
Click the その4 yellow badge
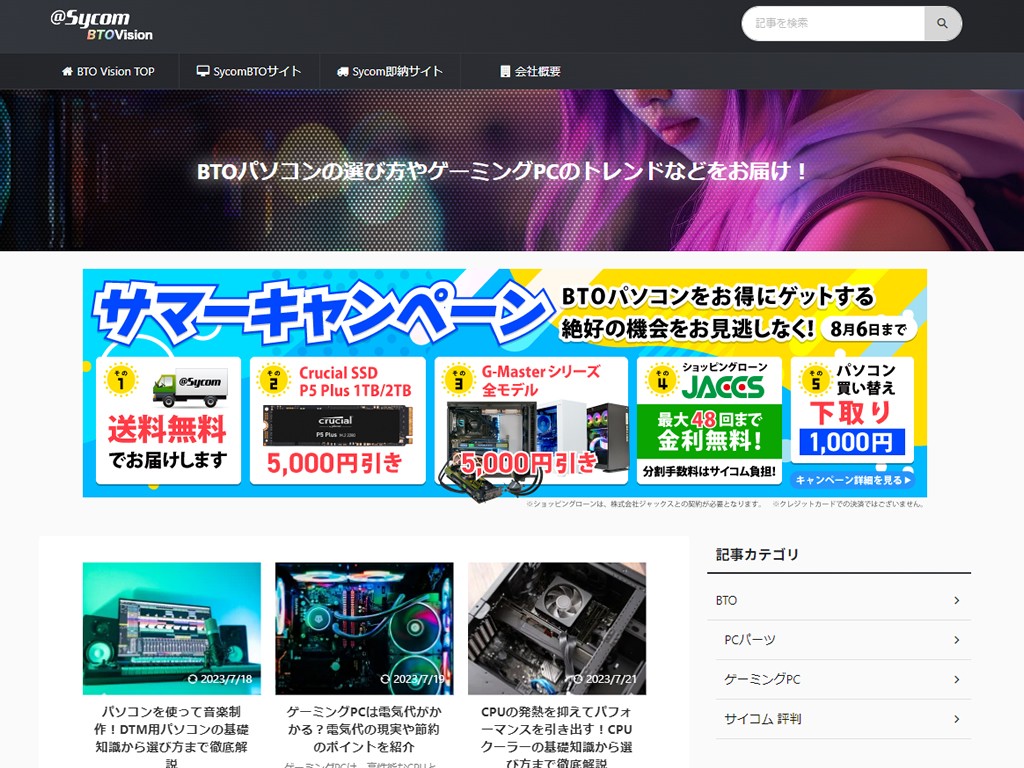coord(662,379)
